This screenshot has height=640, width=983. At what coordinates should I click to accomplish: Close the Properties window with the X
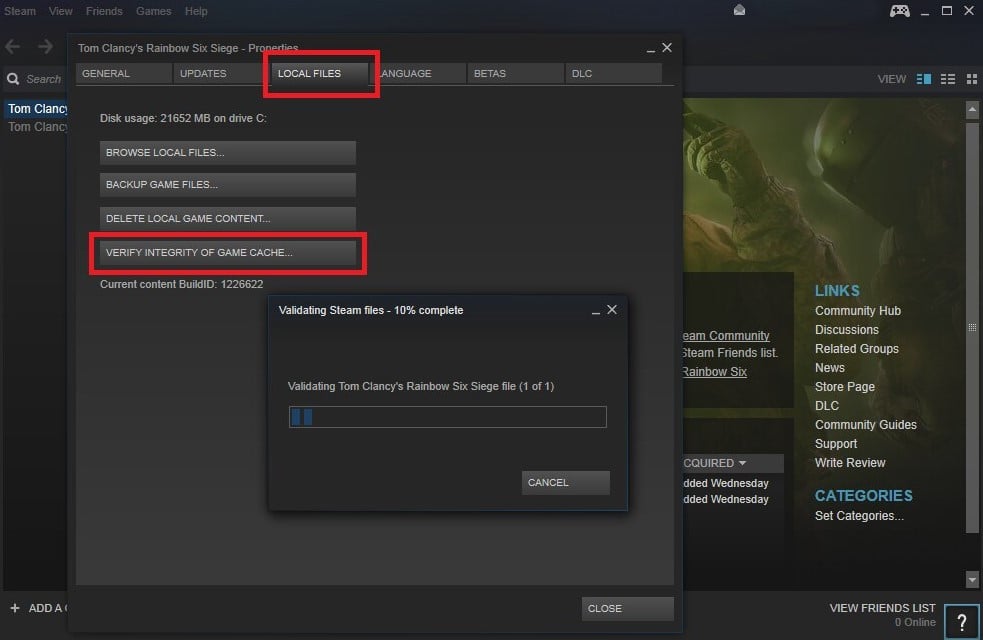point(667,48)
